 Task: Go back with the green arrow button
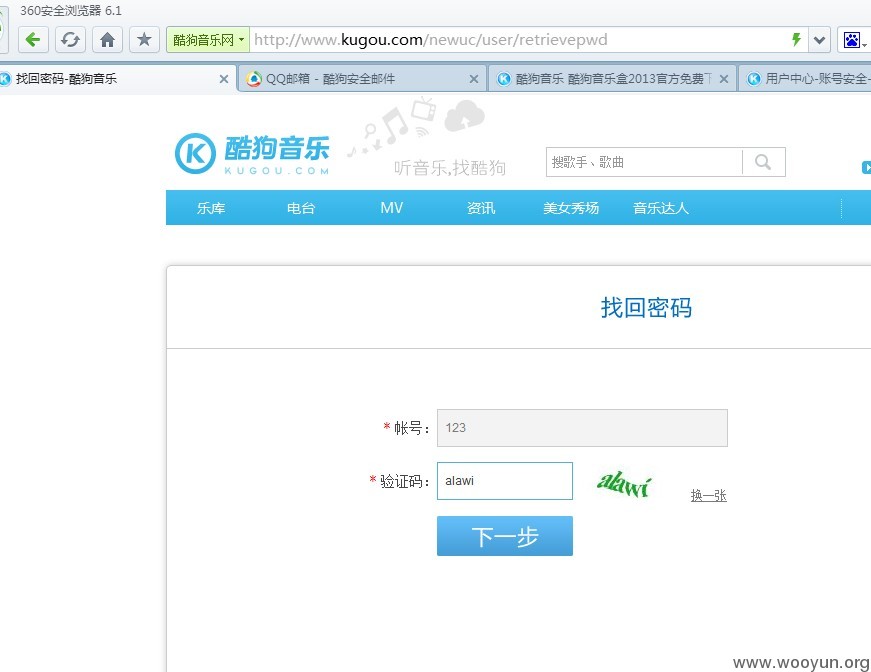[33, 39]
